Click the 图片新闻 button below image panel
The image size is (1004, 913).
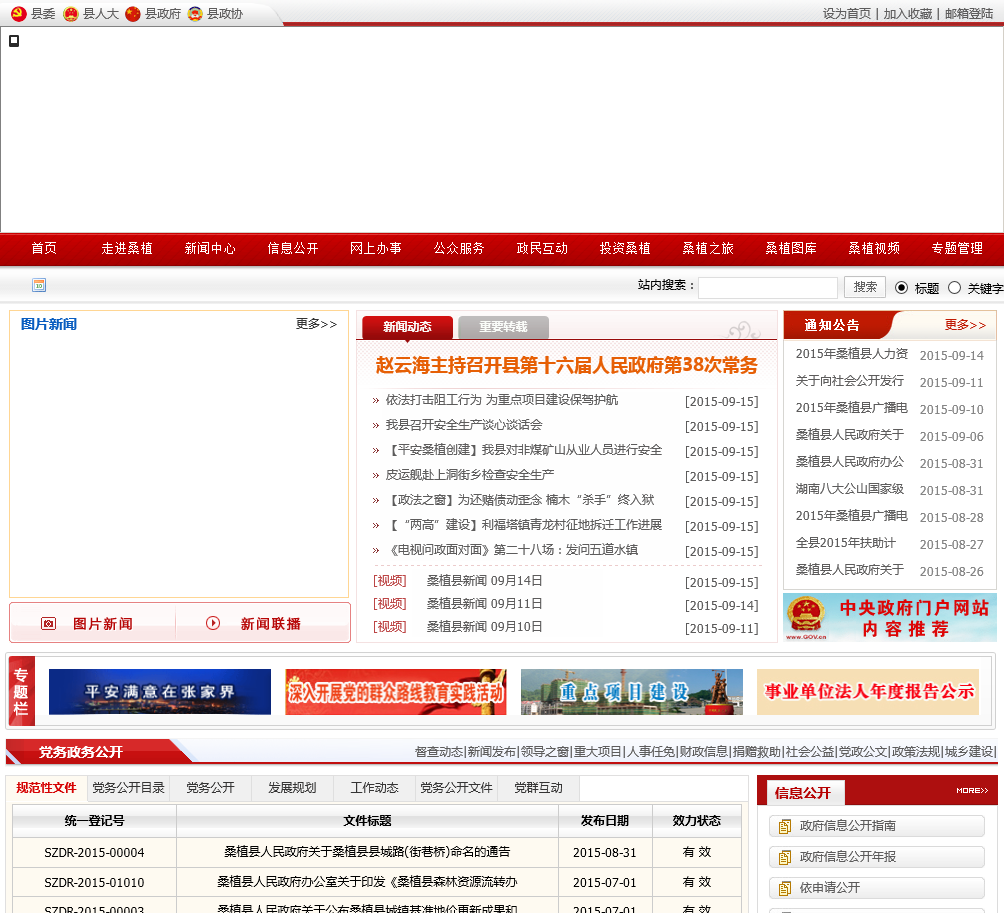(93, 624)
